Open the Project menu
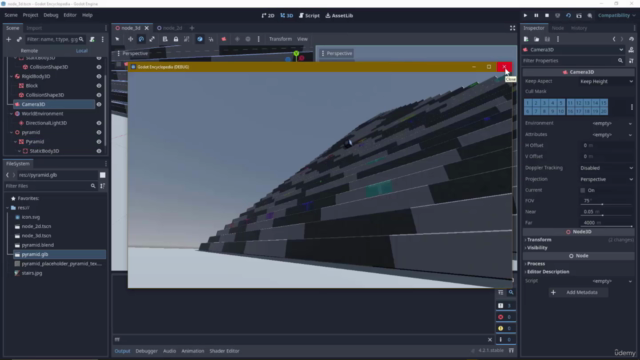 click(x=30, y=15)
